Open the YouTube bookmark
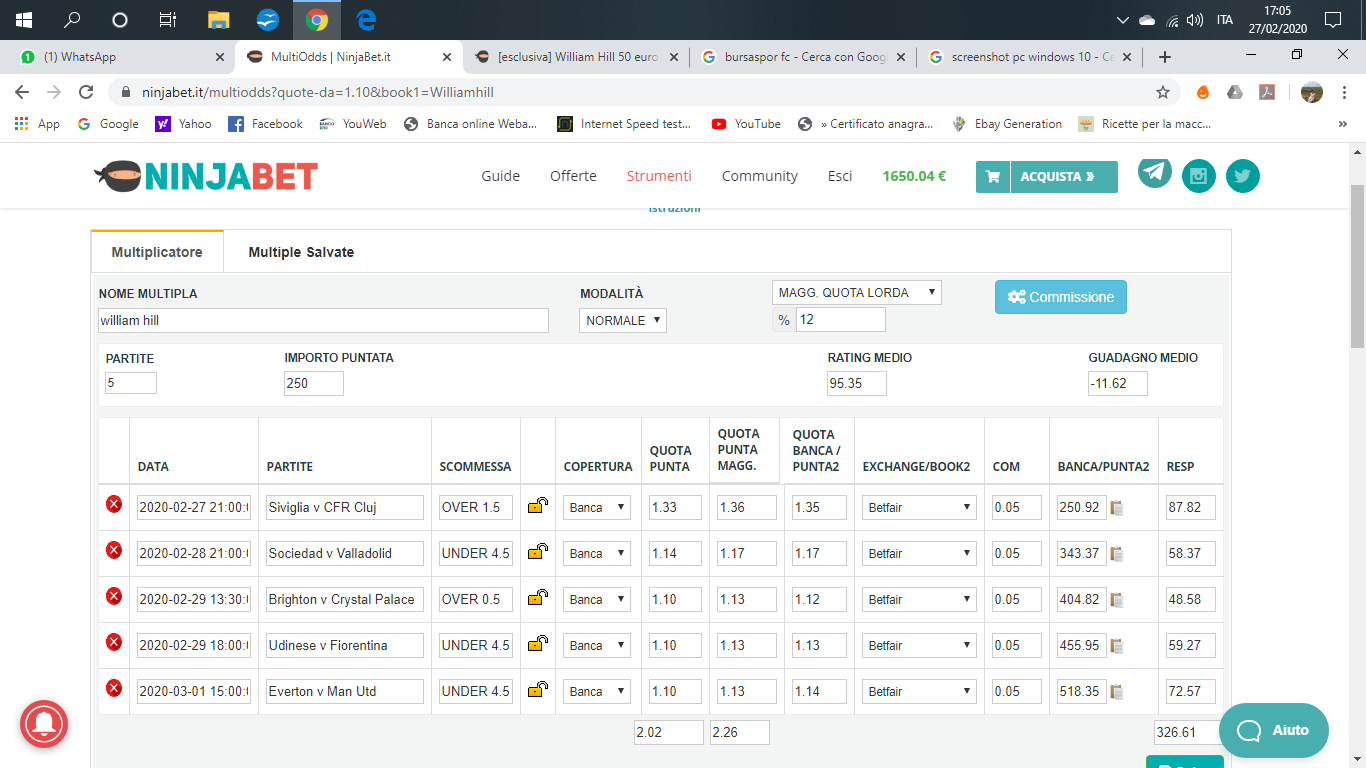Image resolution: width=1366 pixels, height=768 pixels. [746, 124]
